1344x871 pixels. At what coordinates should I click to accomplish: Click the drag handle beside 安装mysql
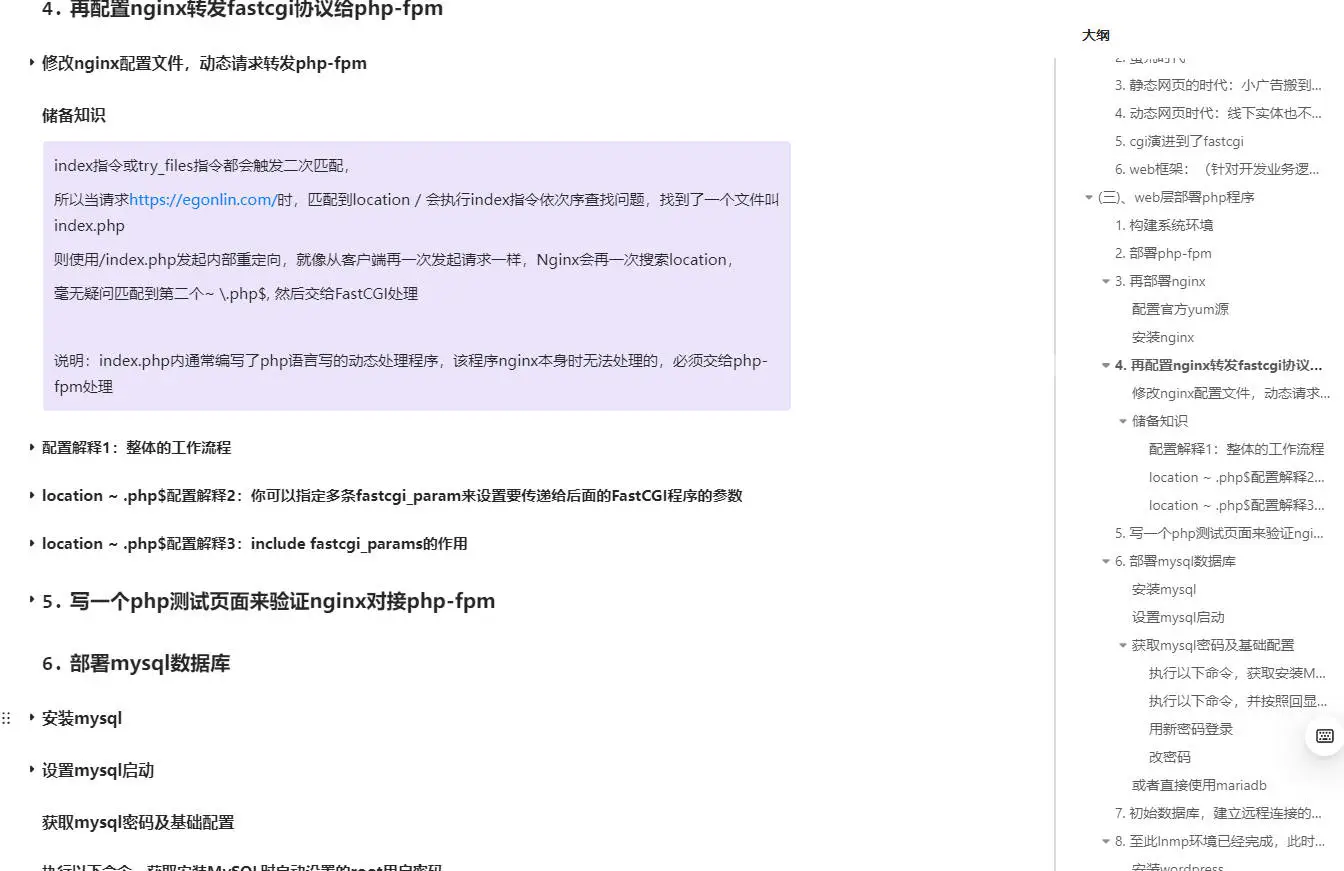(6, 717)
